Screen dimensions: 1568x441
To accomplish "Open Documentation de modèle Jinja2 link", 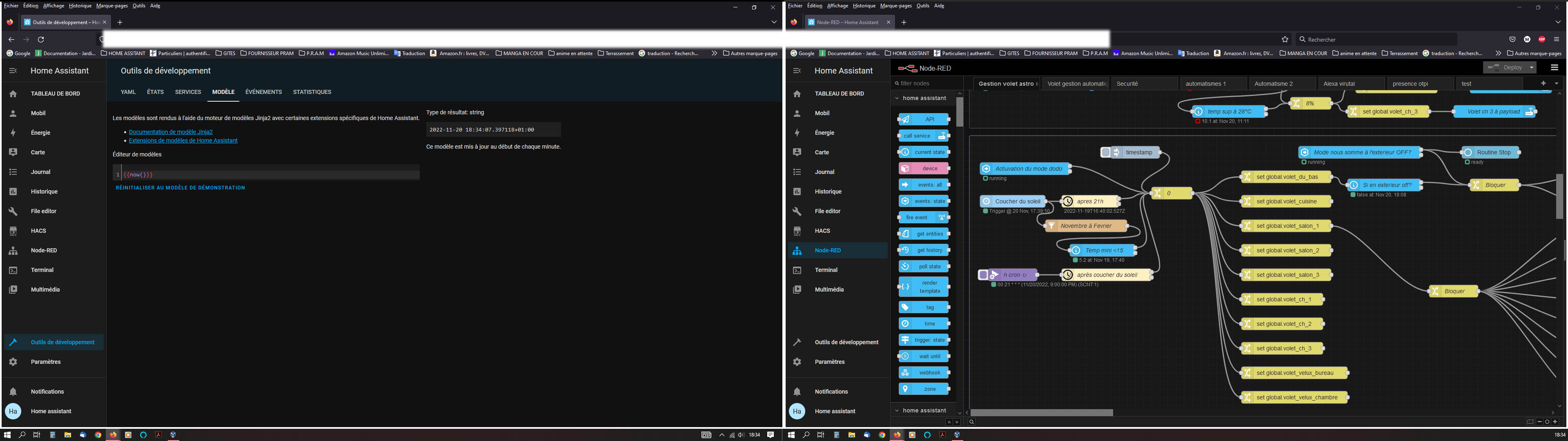I will pyautogui.click(x=170, y=131).
